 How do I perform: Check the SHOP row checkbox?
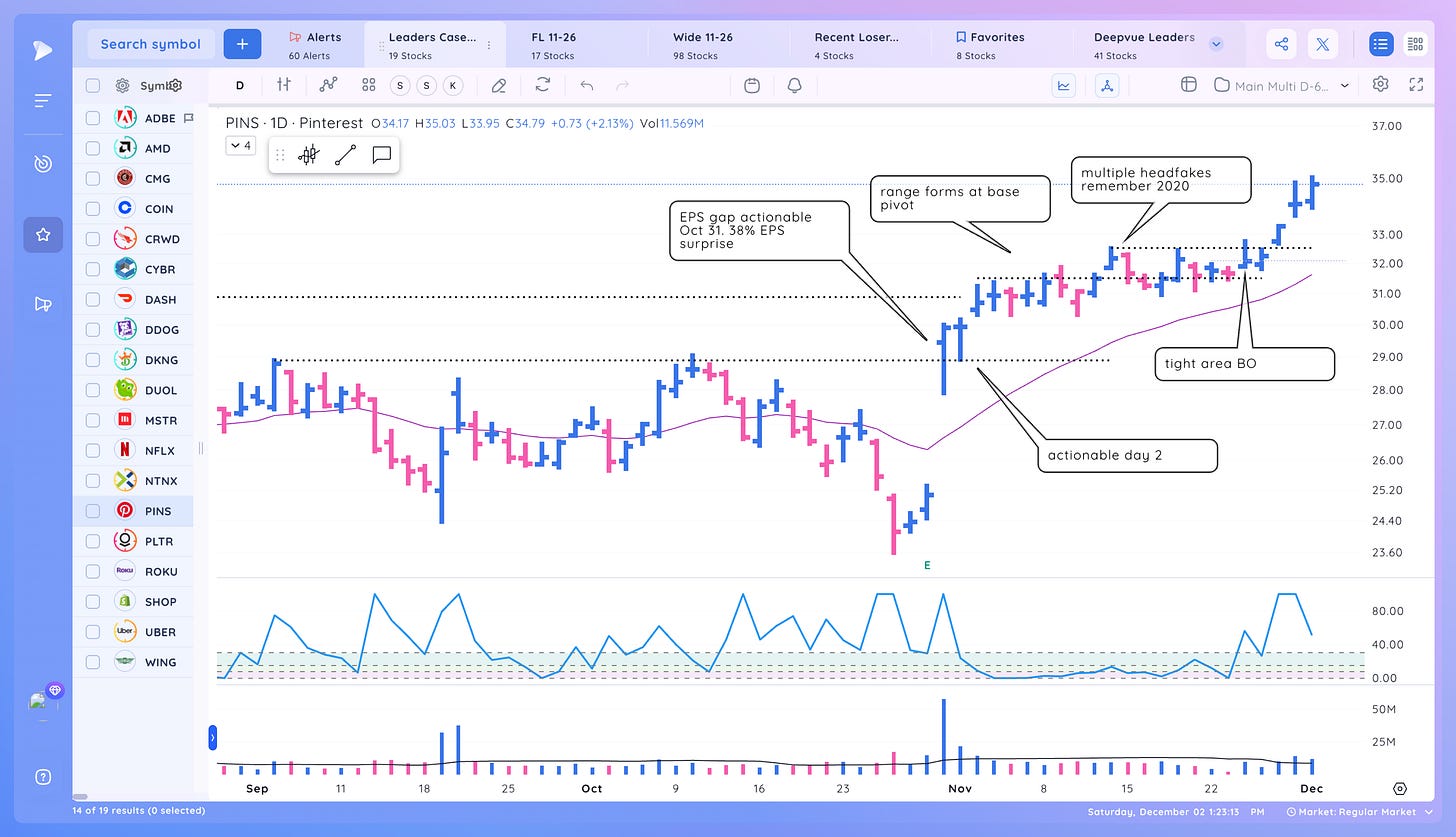coord(93,601)
